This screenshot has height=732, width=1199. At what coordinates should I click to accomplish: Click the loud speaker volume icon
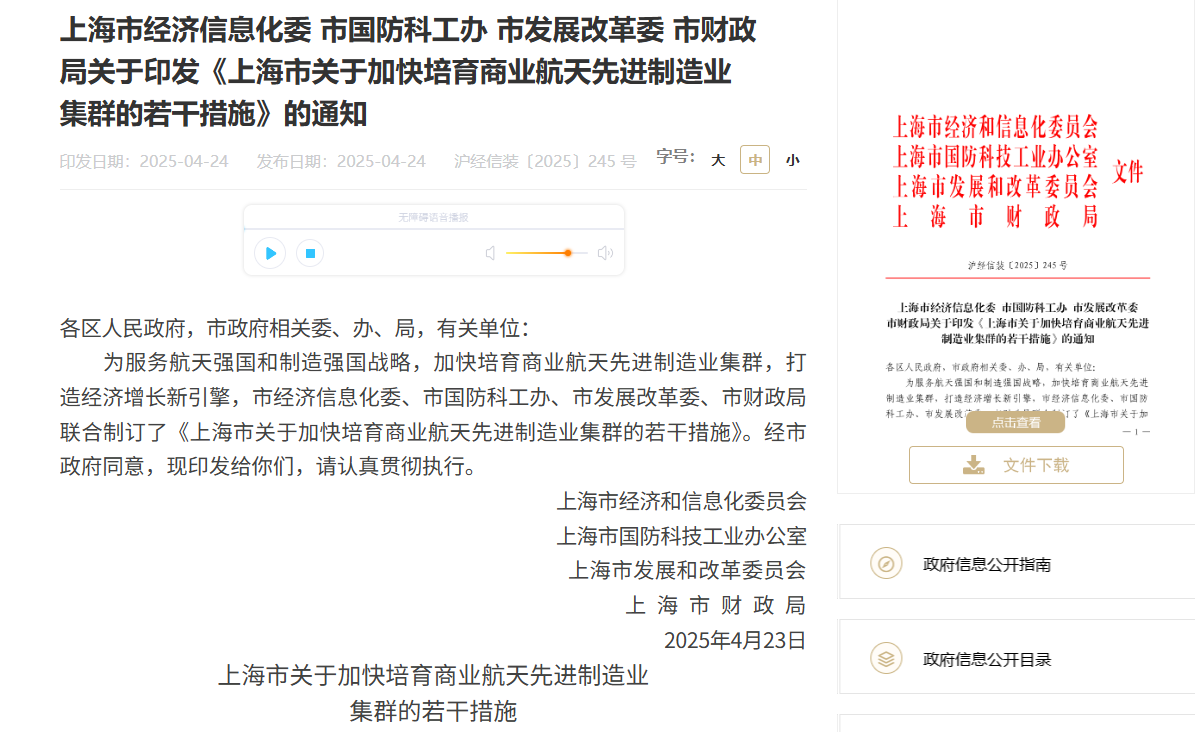(x=605, y=253)
